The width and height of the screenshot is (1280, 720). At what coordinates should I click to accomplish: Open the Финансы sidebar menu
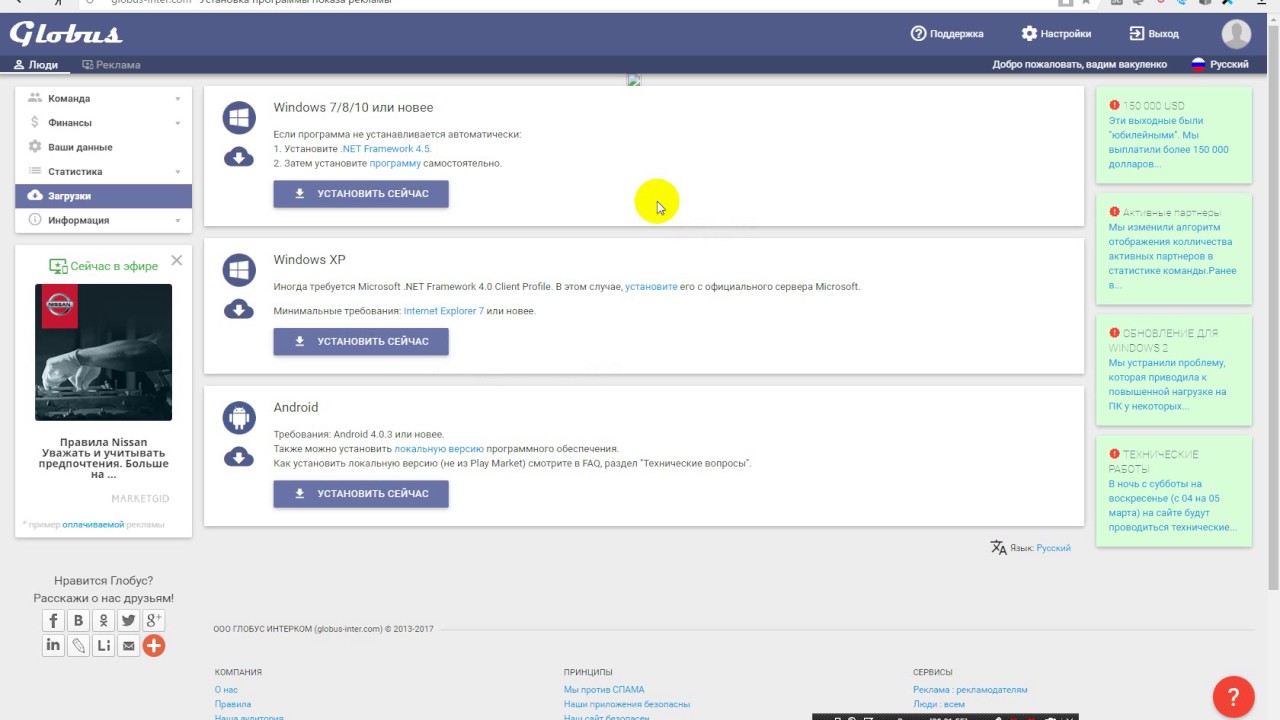tap(103, 123)
